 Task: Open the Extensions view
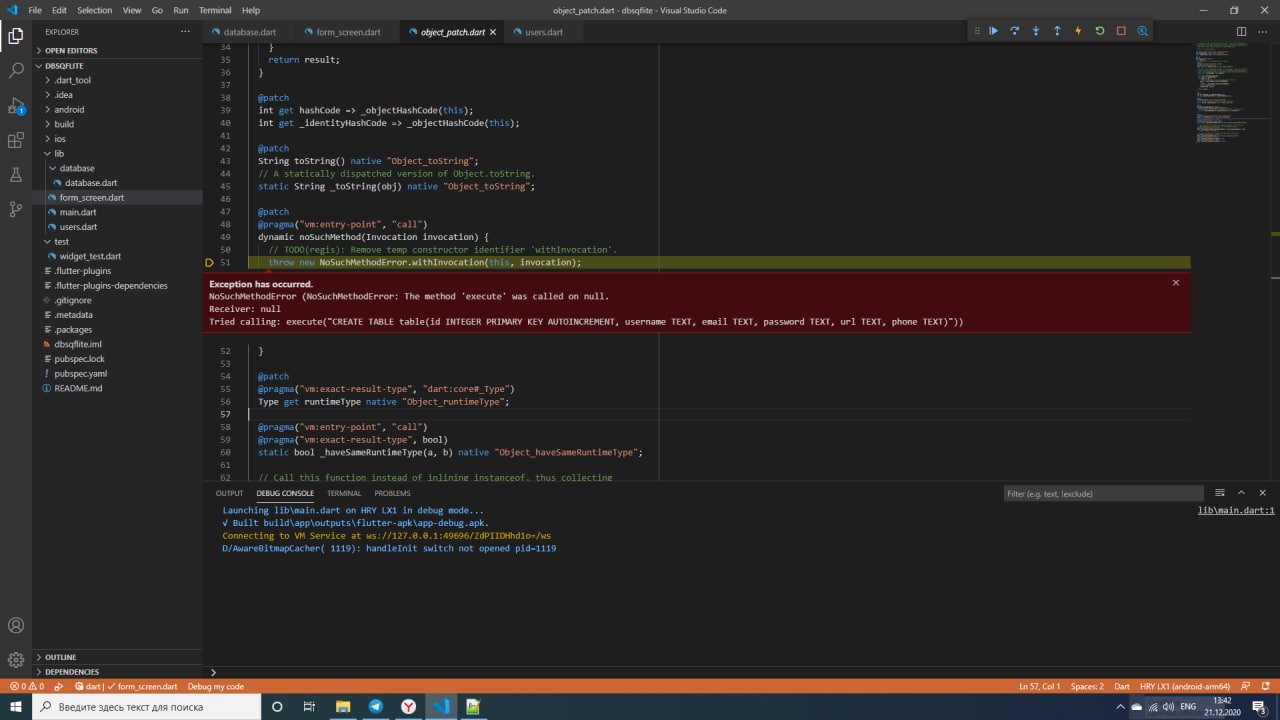pos(16,140)
